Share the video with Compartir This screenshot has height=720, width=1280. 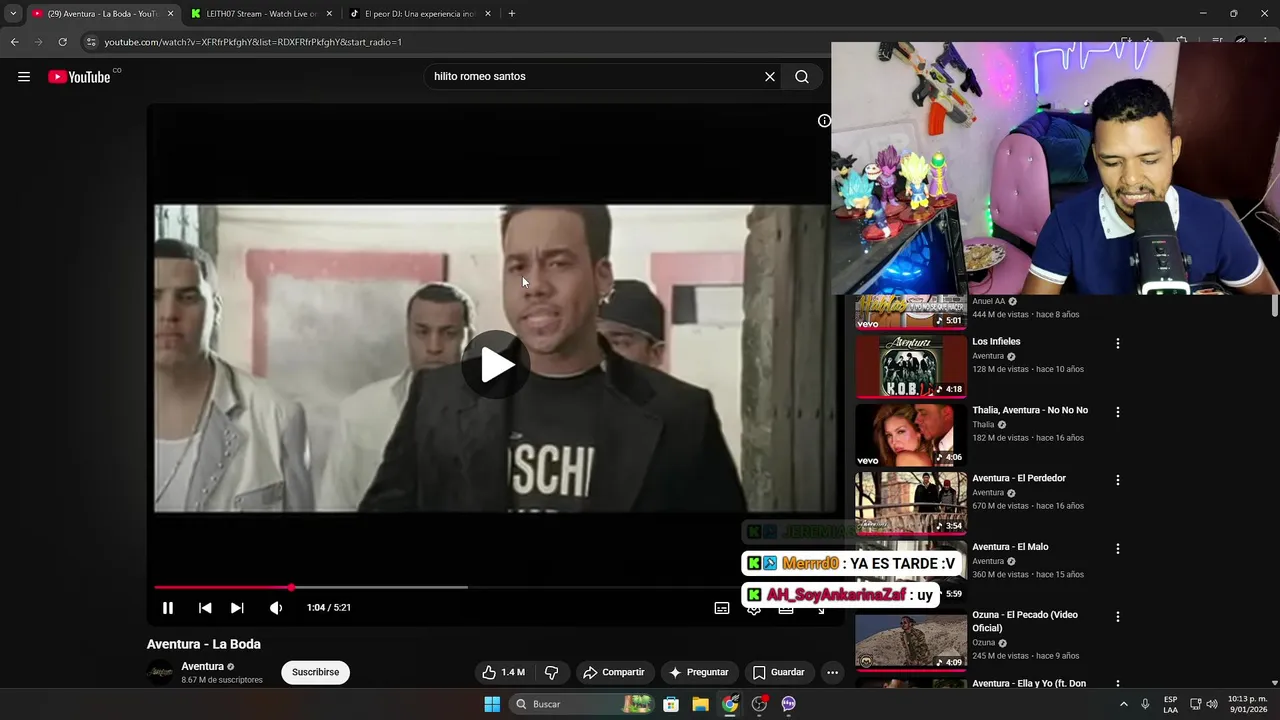click(613, 673)
